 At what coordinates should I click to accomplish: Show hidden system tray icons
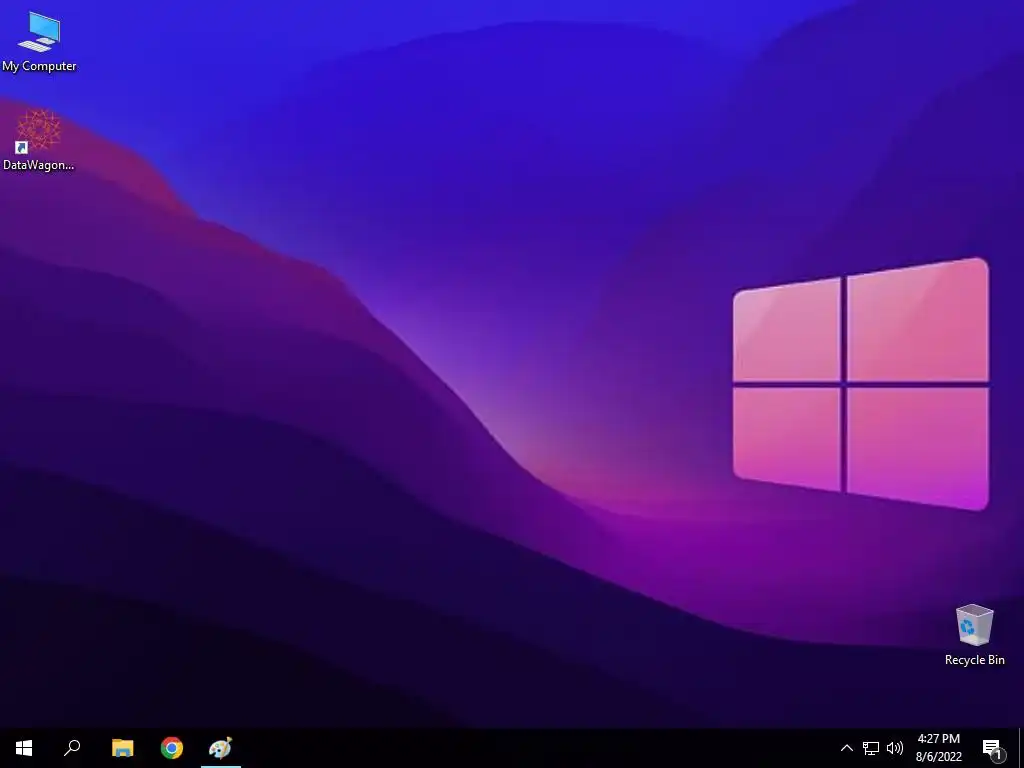846,748
